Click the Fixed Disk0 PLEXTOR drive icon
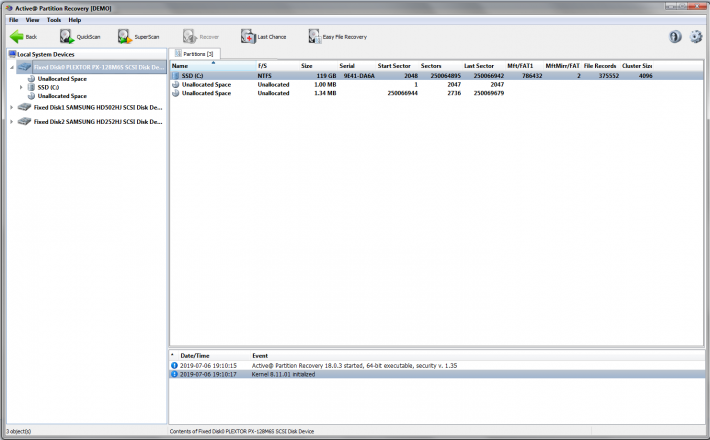 (x=24, y=67)
